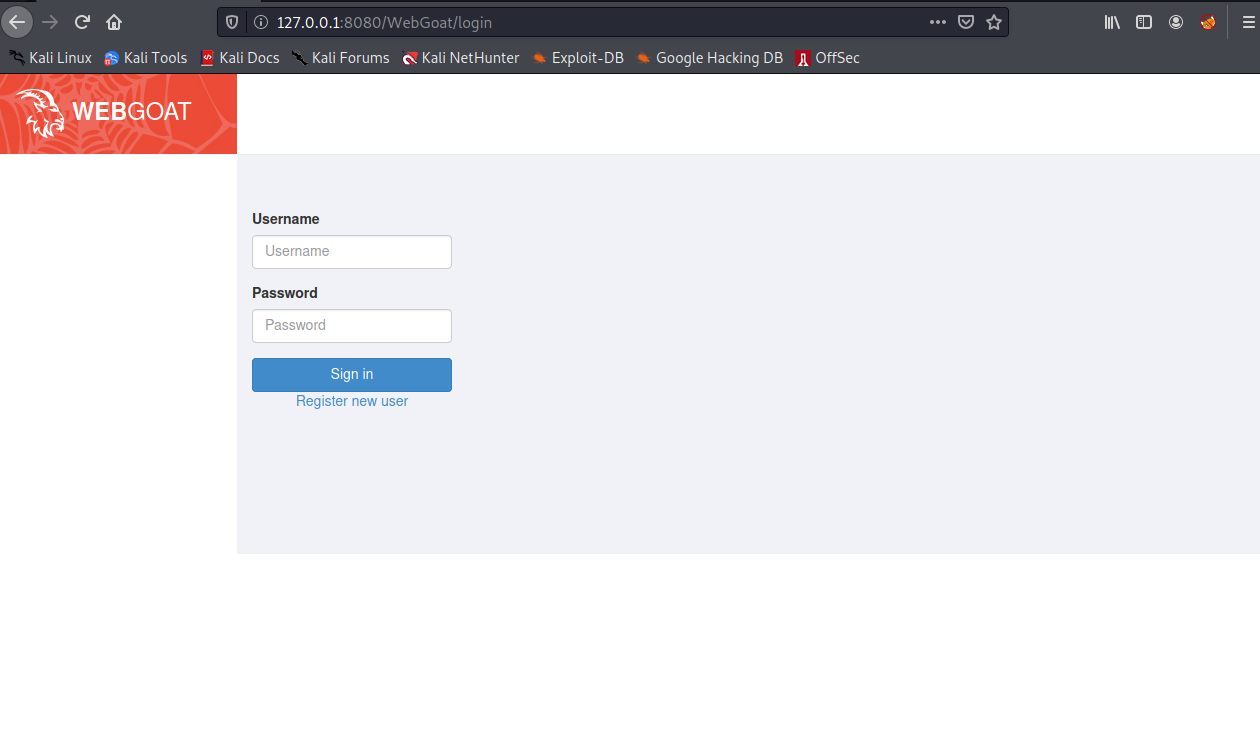The height and width of the screenshot is (756, 1260).
Task: Open the page actions three-dot menu
Action: (937, 22)
